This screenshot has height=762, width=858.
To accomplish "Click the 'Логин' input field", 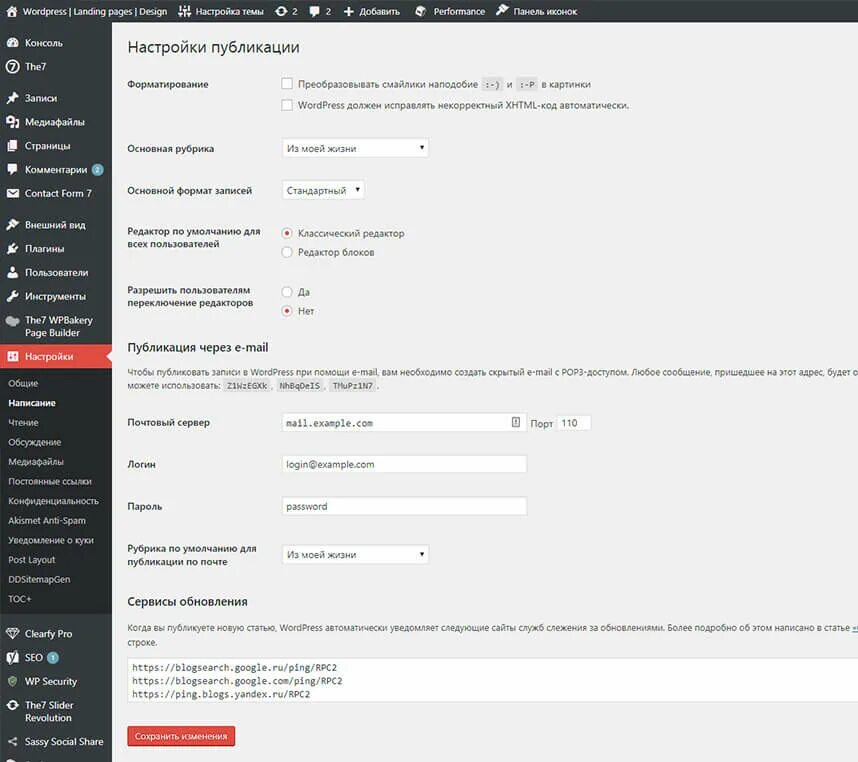I will tap(404, 464).
